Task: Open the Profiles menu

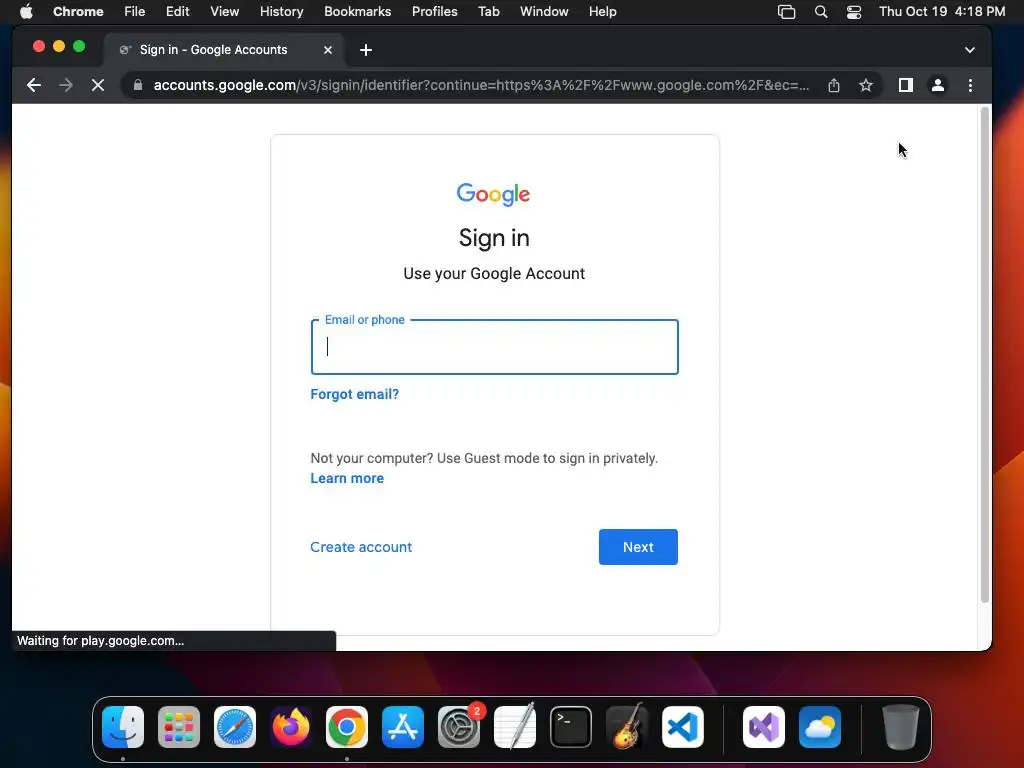Action: 434,11
